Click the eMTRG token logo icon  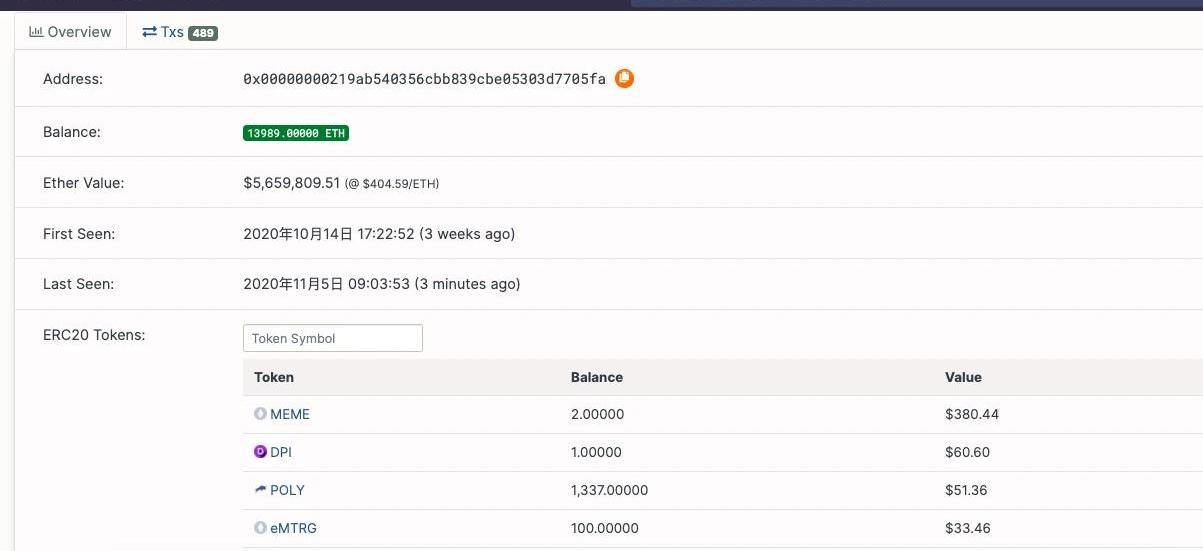click(x=261, y=528)
